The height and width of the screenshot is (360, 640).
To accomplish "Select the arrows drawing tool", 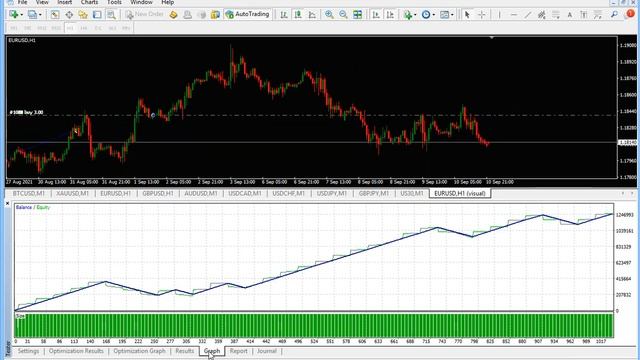I will point(598,15).
